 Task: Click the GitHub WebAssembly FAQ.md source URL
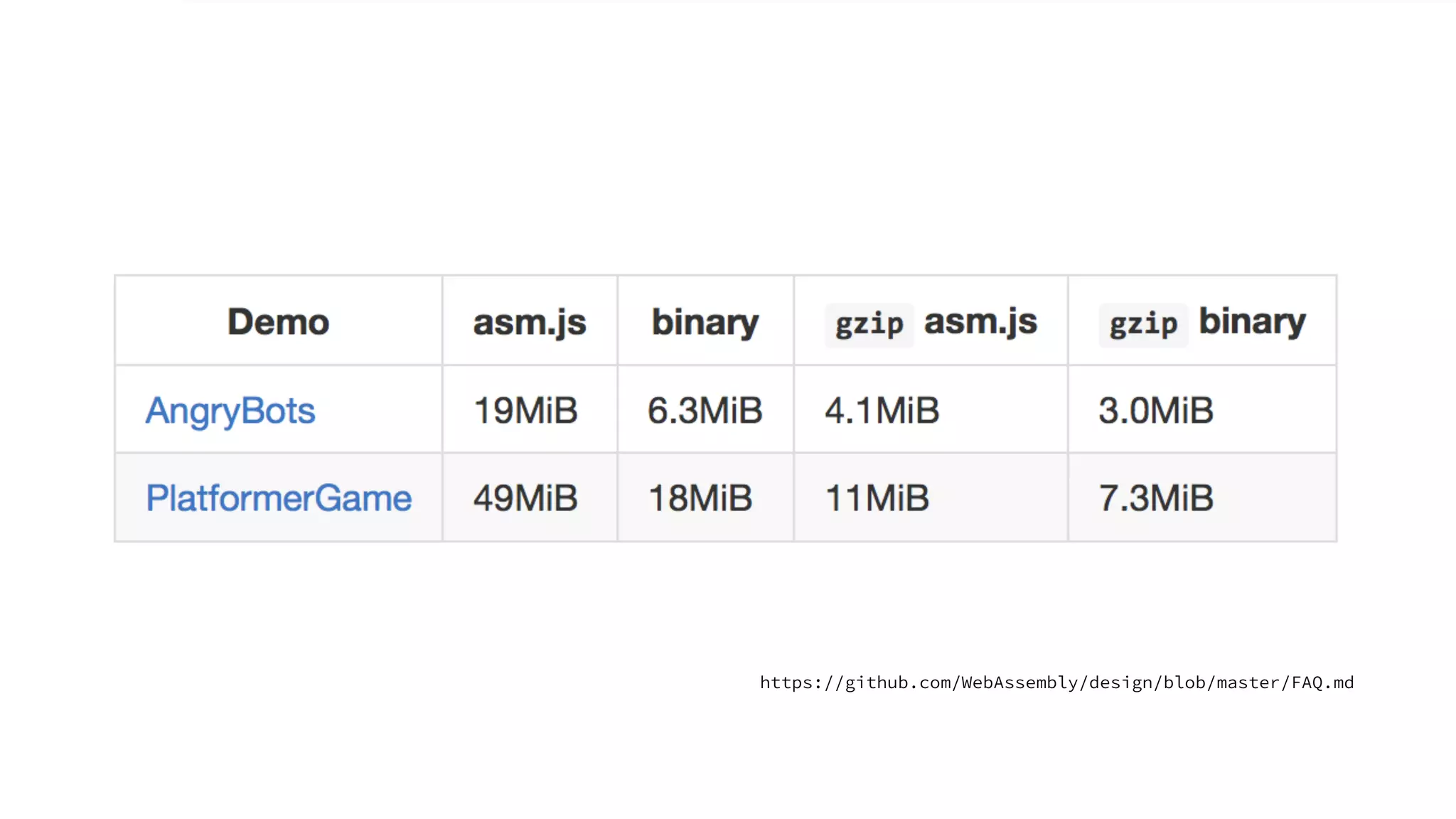click(x=1056, y=682)
